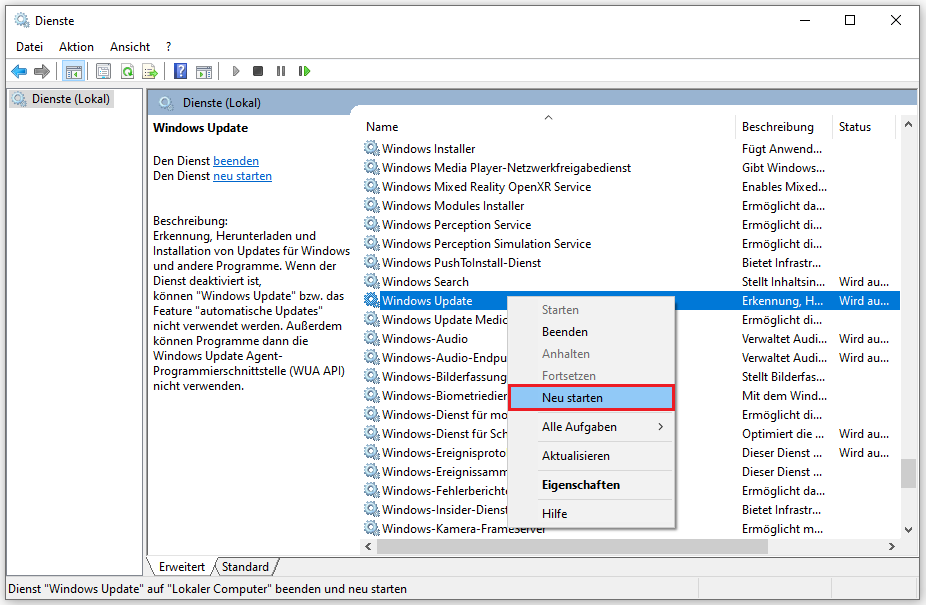Click the Dienste title bar app icon
Viewport: 926px width, 605px height.
point(22,21)
